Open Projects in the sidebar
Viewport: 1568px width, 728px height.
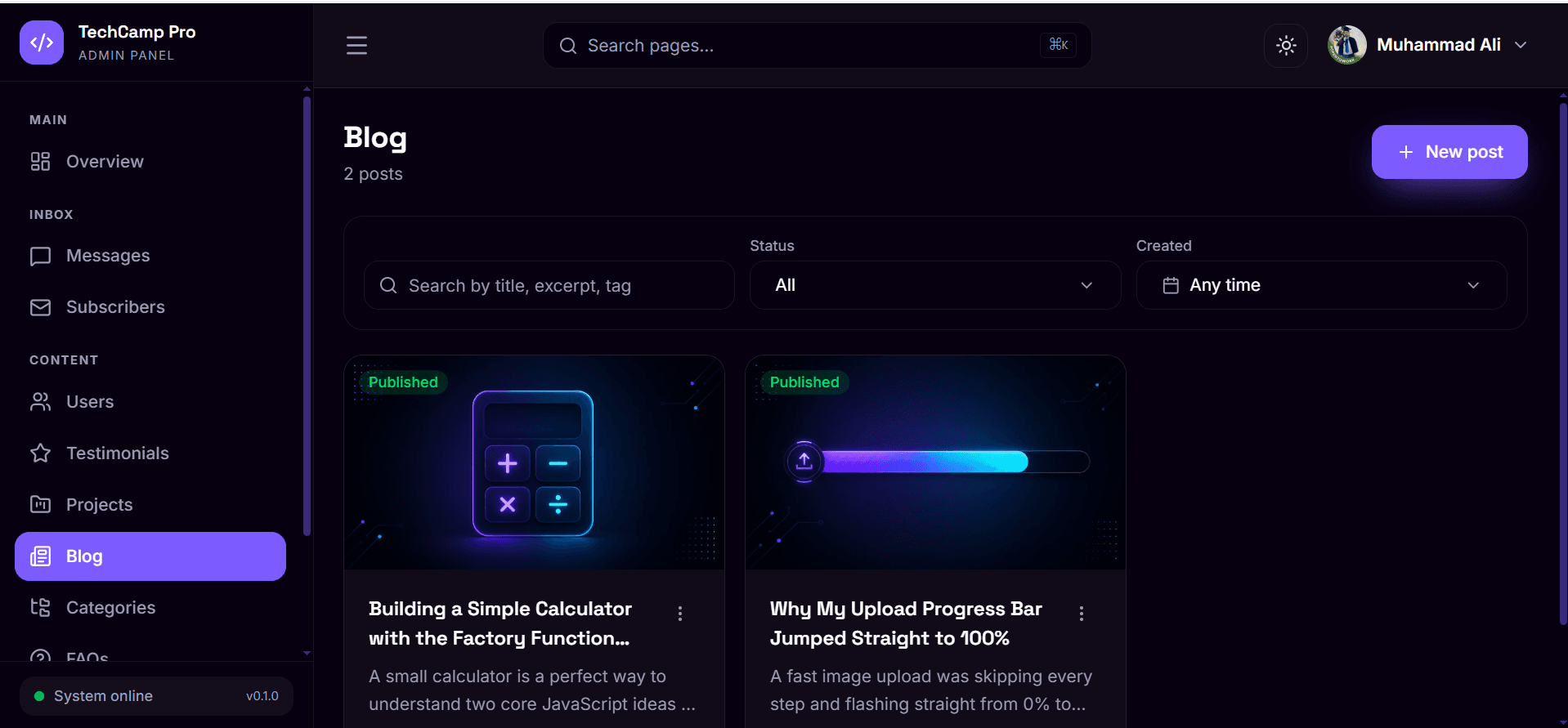[150, 505]
